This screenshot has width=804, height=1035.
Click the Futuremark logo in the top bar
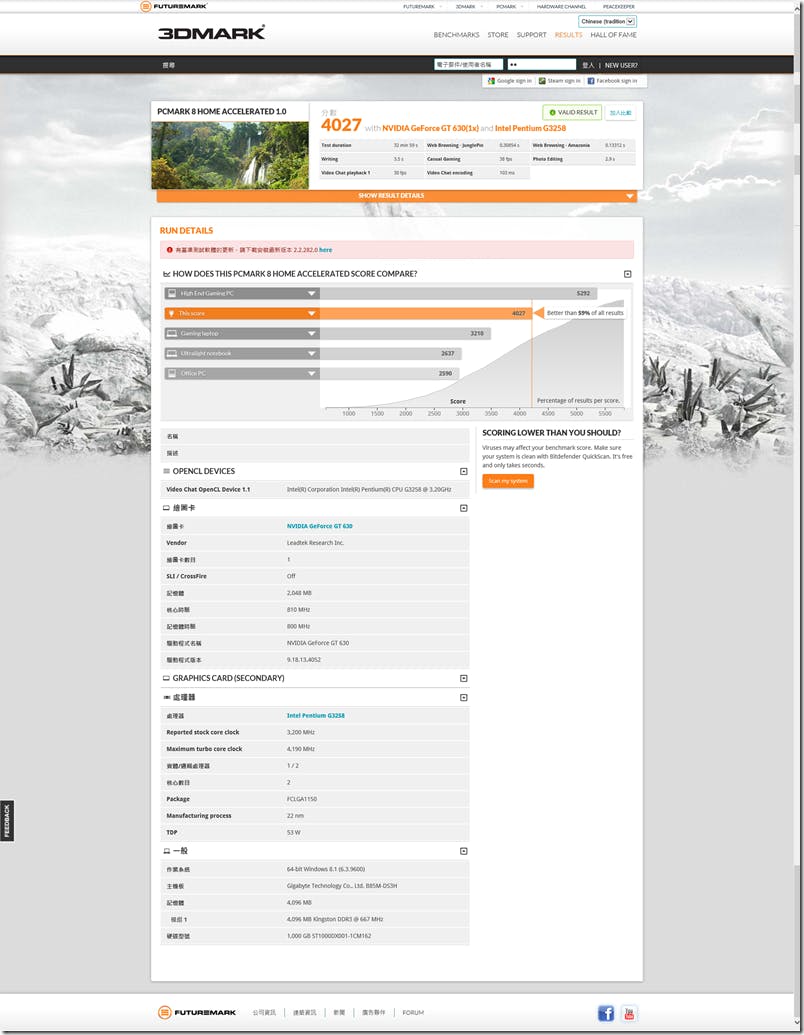(x=174, y=7)
